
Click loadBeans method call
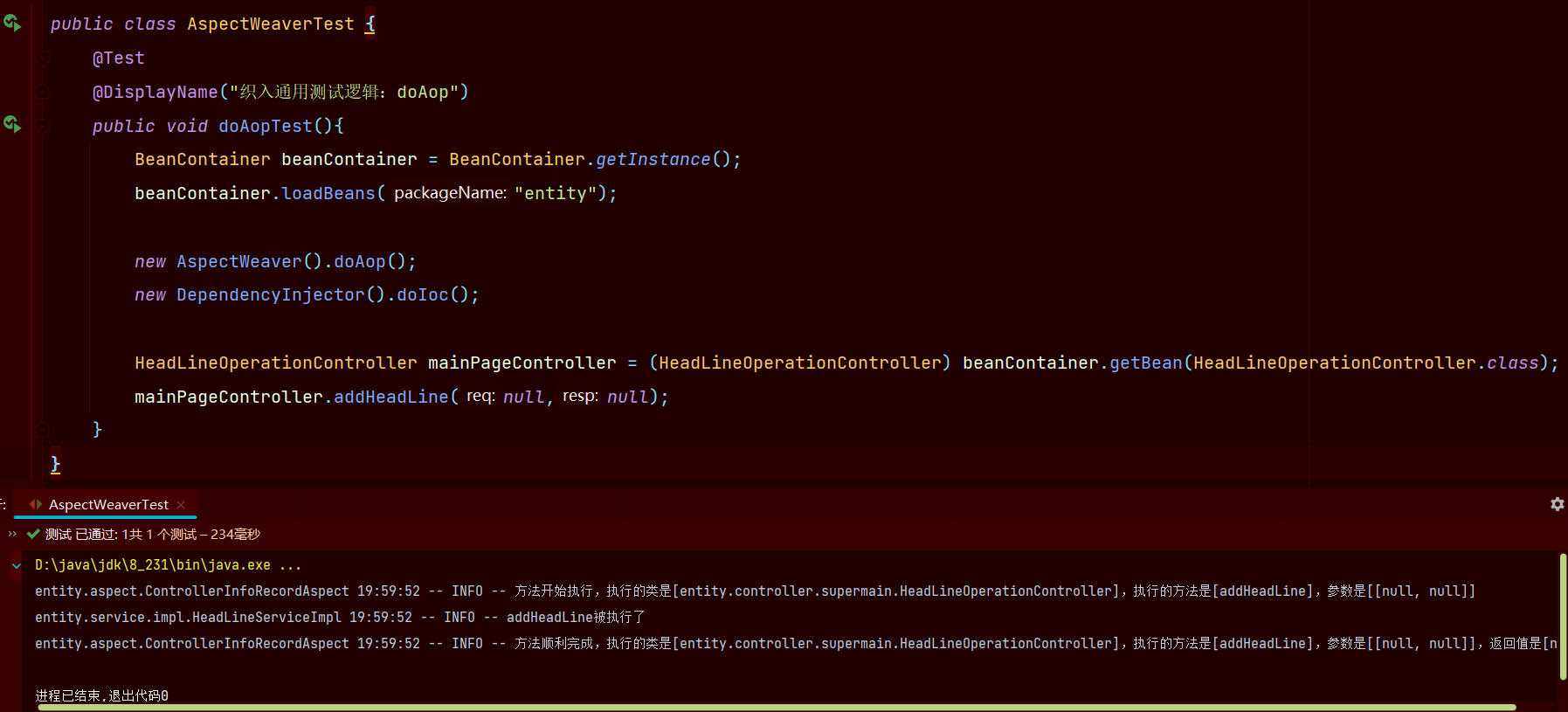pyautogui.click(x=328, y=193)
